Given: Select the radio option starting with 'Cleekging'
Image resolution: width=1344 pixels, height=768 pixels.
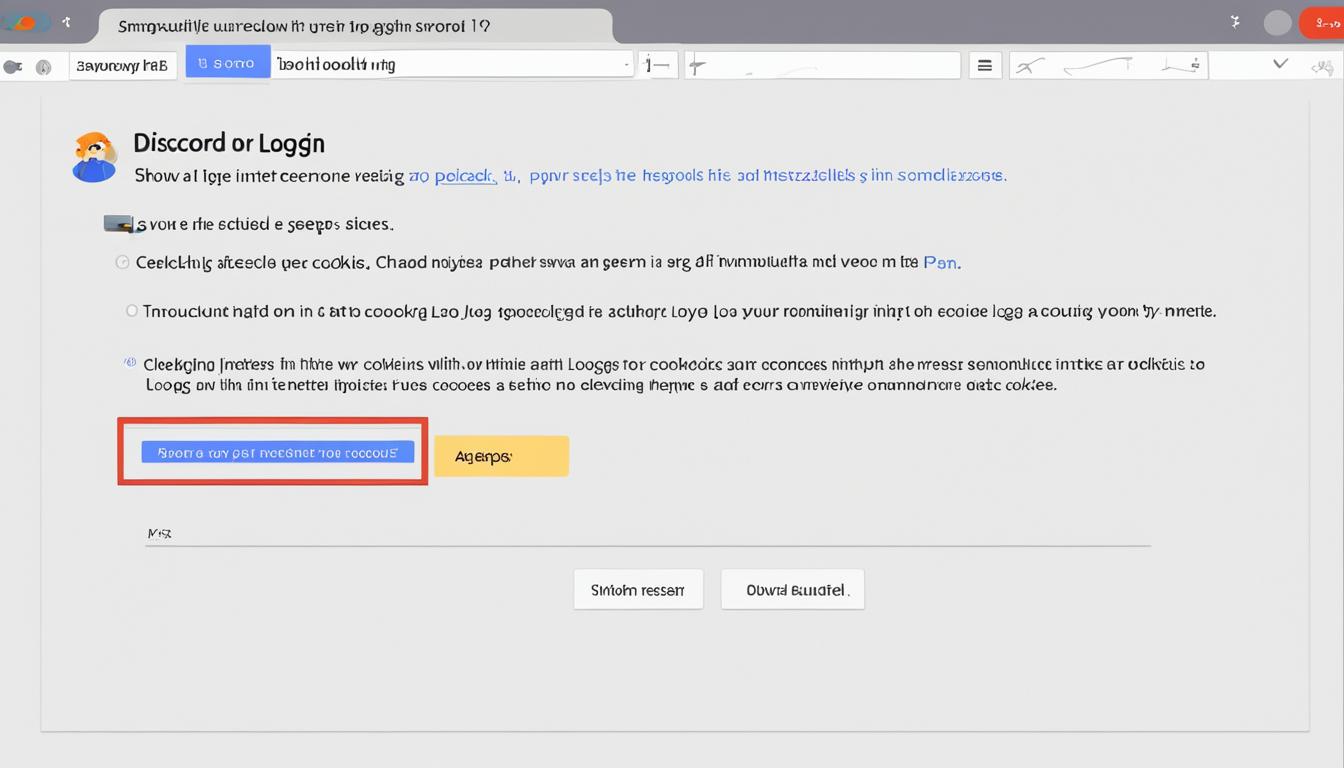Looking at the screenshot, I should (129, 363).
